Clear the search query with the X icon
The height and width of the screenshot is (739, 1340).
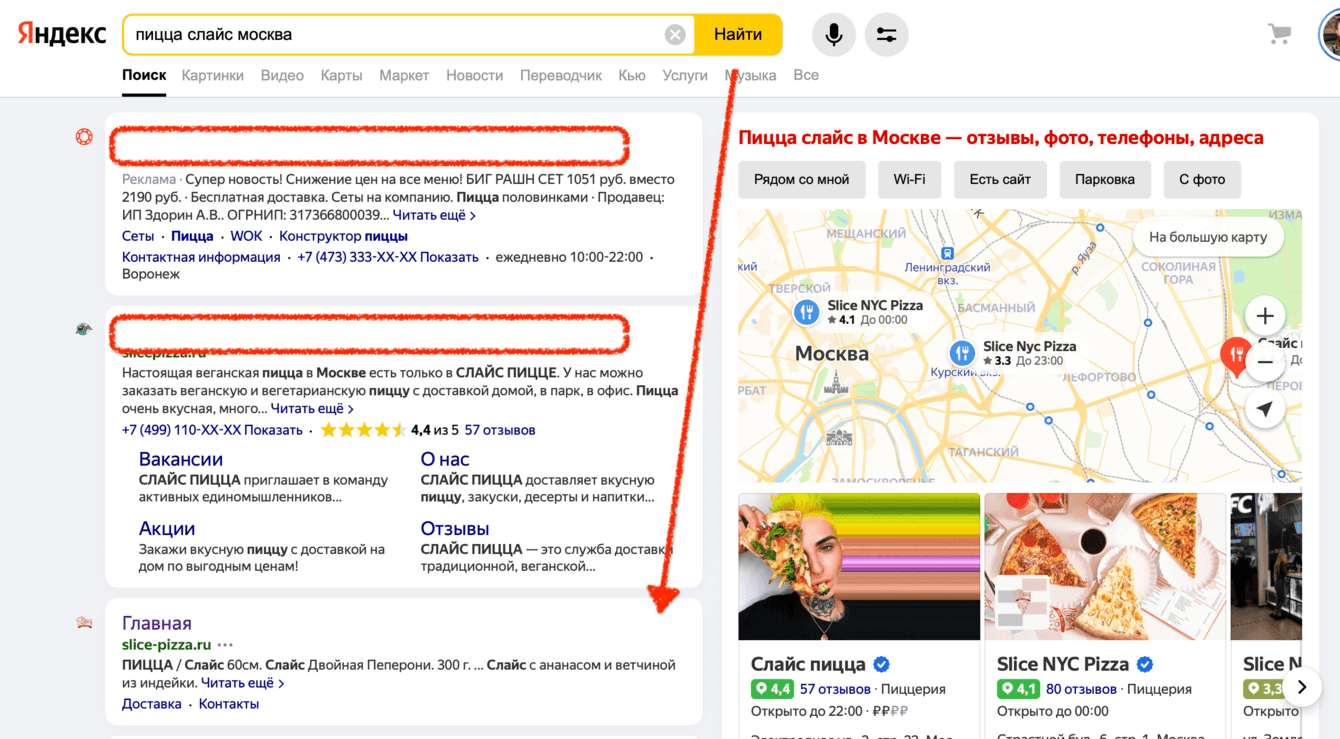[x=675, y=35]
